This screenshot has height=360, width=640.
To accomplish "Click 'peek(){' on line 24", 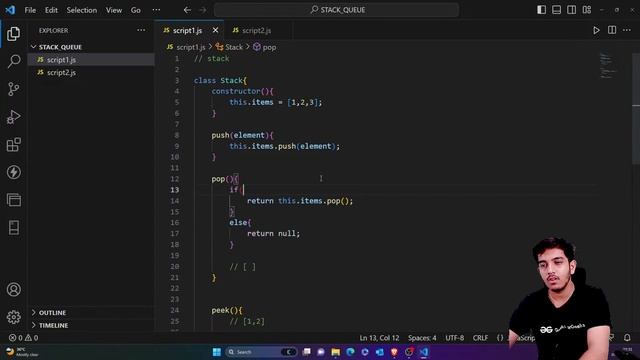I will click(x=227, y=311).
